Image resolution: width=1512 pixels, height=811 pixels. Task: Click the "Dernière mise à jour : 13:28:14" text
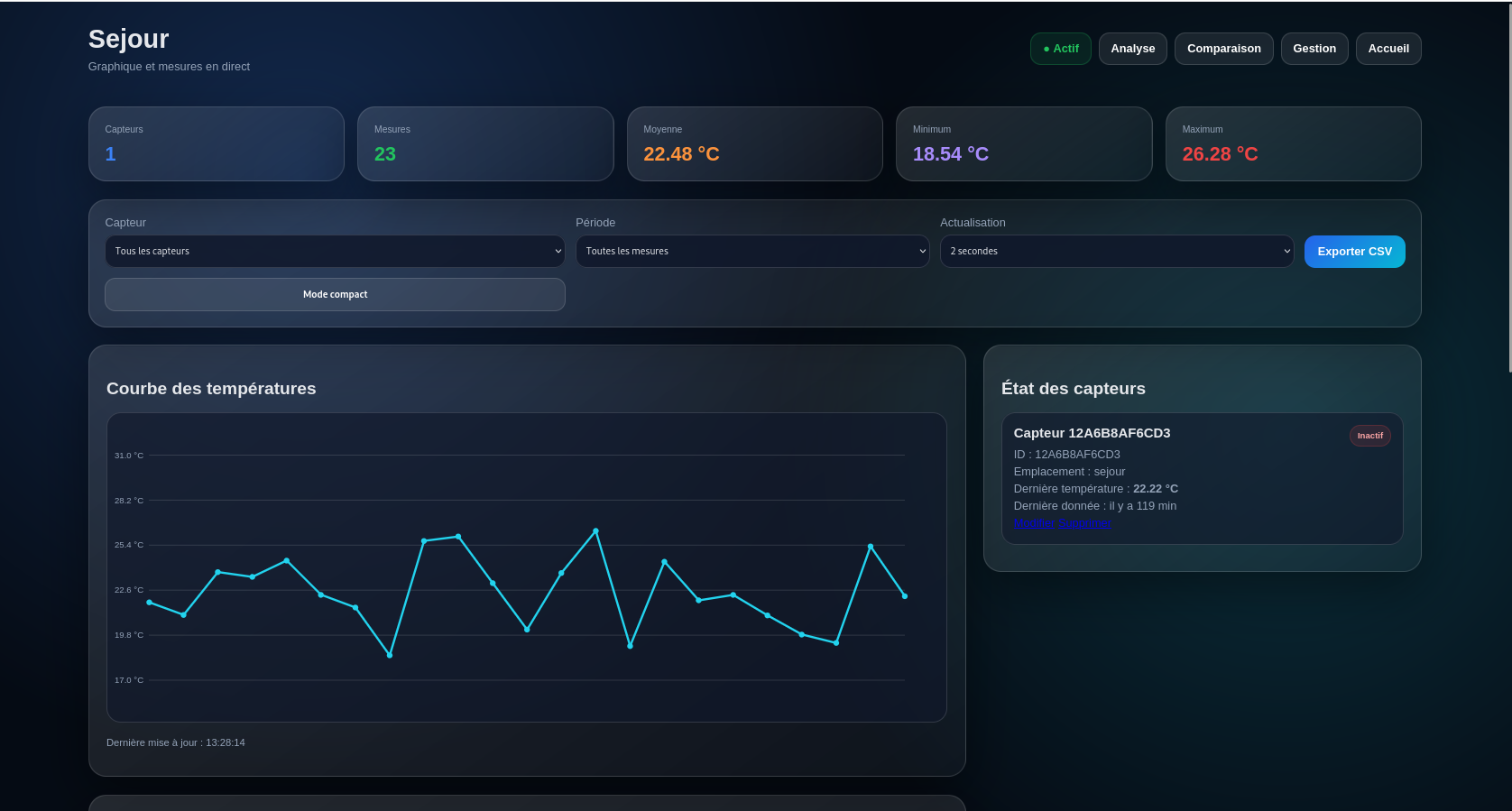176,742
